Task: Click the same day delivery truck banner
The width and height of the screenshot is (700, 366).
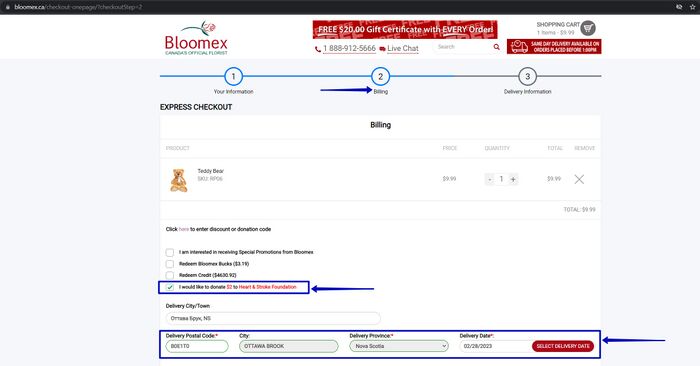Action: click(x=554, y=46)
